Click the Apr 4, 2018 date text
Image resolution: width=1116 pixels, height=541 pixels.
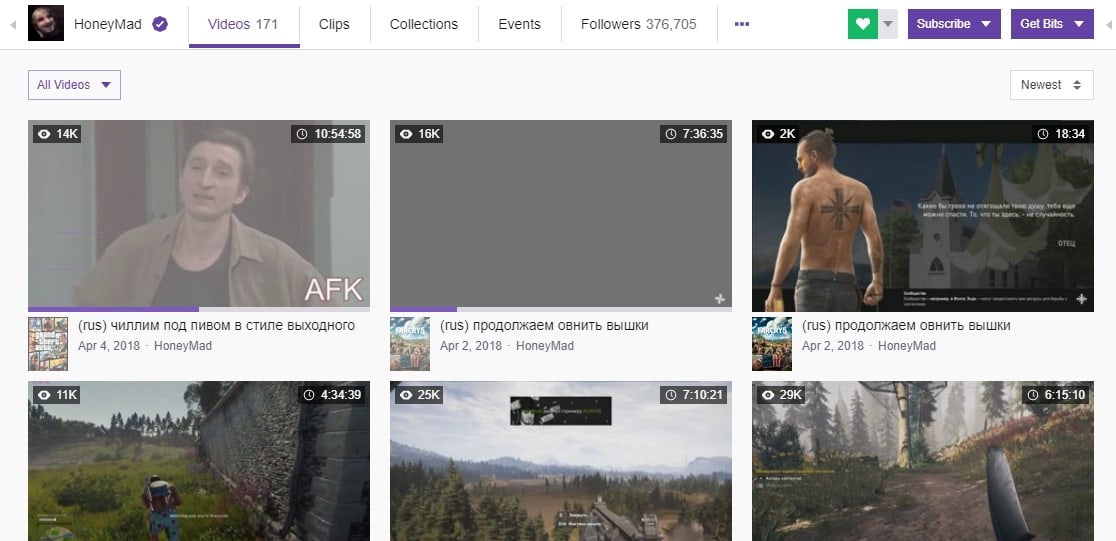108,346
